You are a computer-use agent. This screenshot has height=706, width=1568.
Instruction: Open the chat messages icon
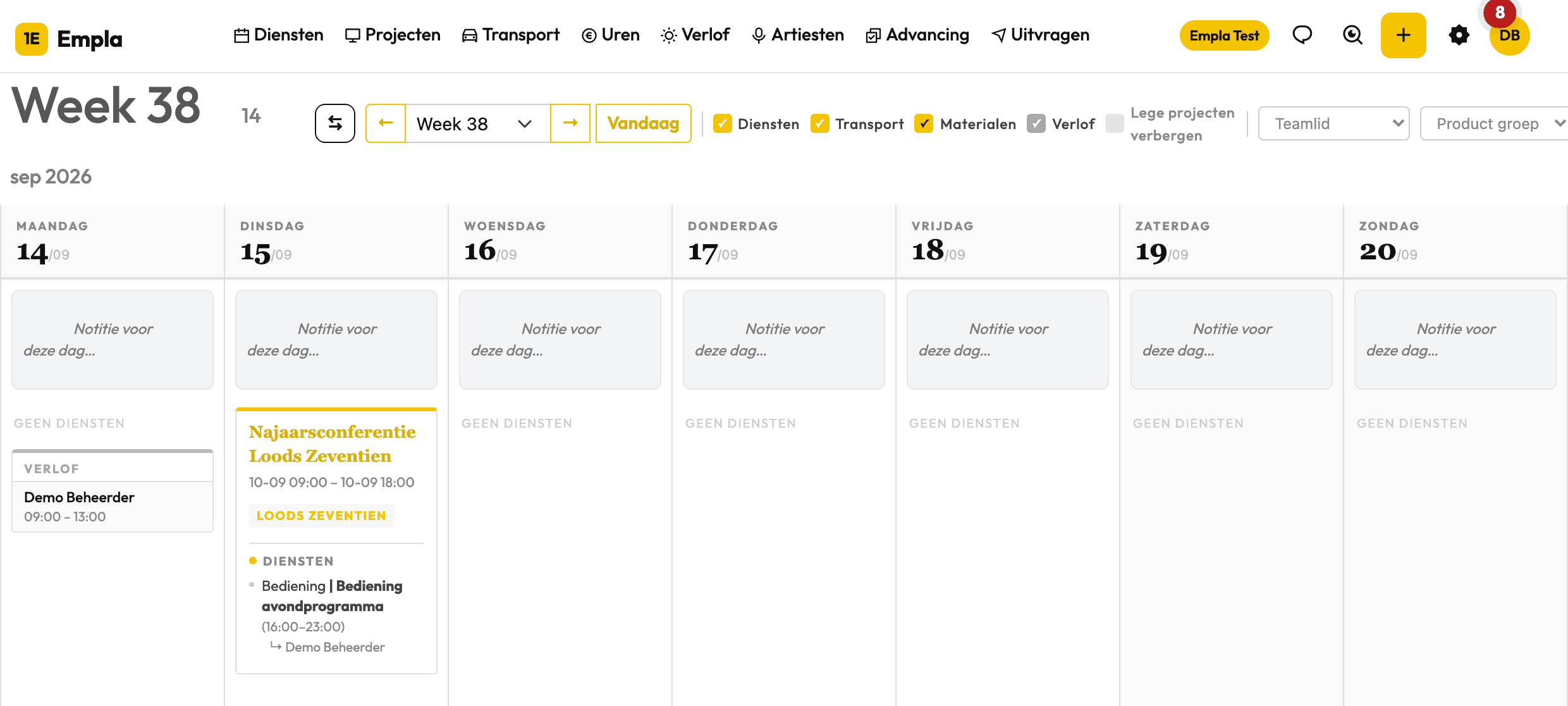click(1302, 35)
